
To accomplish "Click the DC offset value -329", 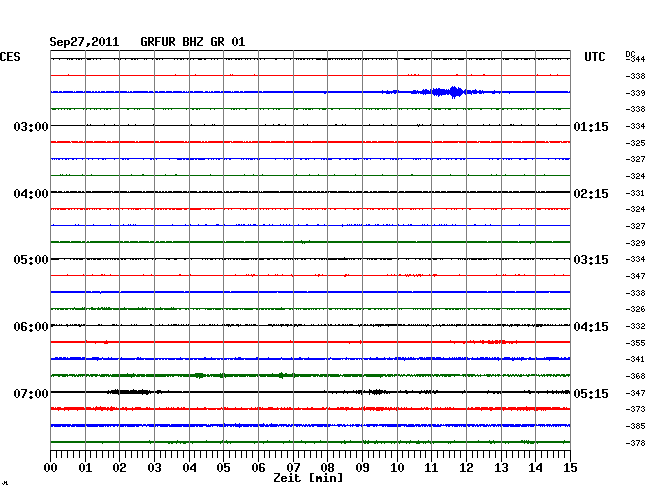I will click(x=635, y=243).
